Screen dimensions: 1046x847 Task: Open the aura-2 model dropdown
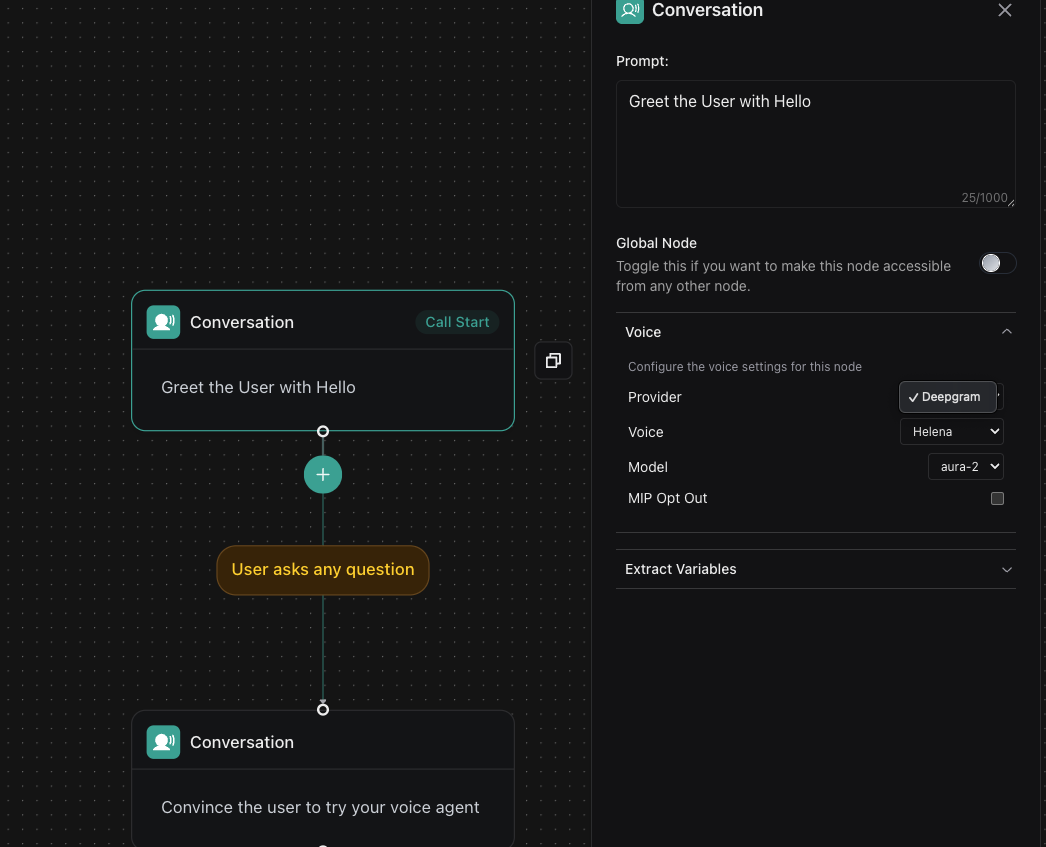965,467
